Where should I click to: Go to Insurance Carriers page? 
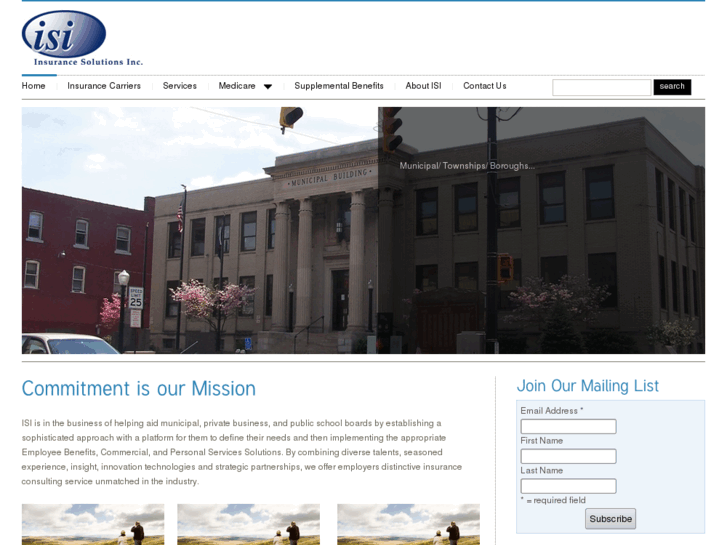tap(104, 86)
